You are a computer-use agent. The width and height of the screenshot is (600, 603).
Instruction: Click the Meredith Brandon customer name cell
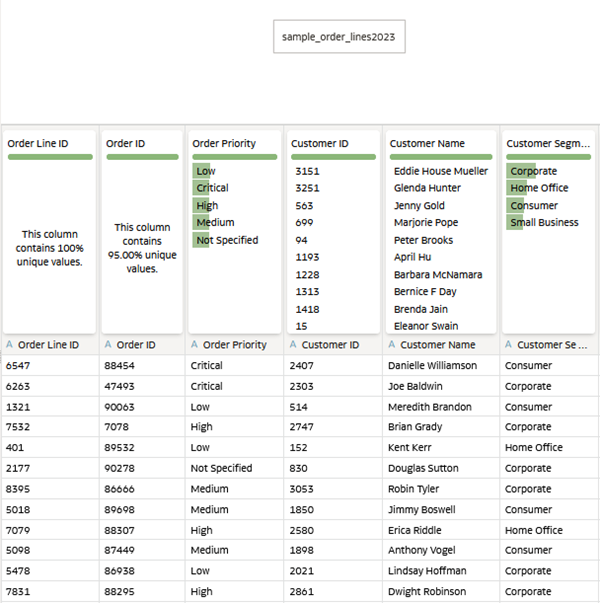click(x=441, y=407)
